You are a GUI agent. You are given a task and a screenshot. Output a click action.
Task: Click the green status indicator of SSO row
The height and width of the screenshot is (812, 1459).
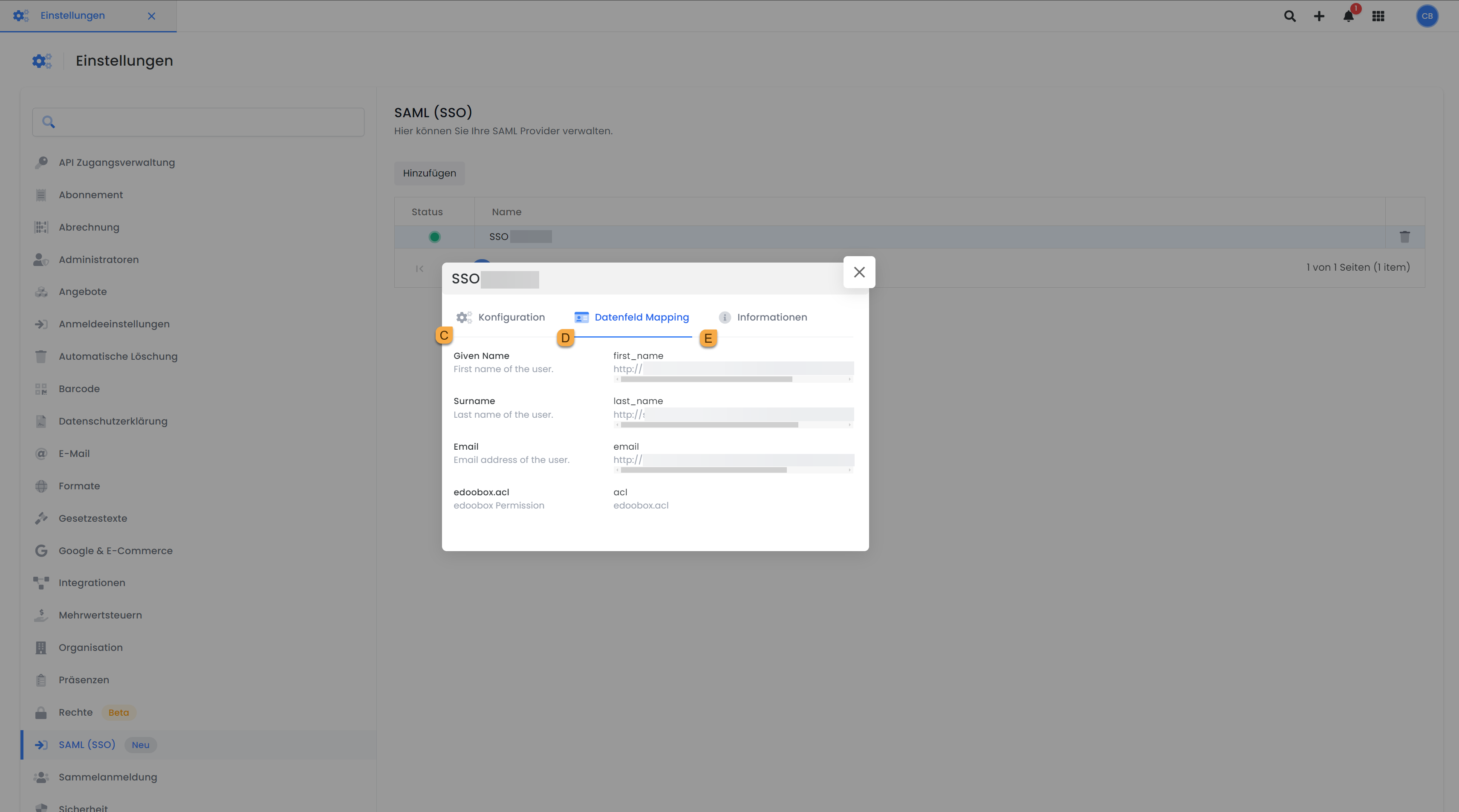coord(434,237)
